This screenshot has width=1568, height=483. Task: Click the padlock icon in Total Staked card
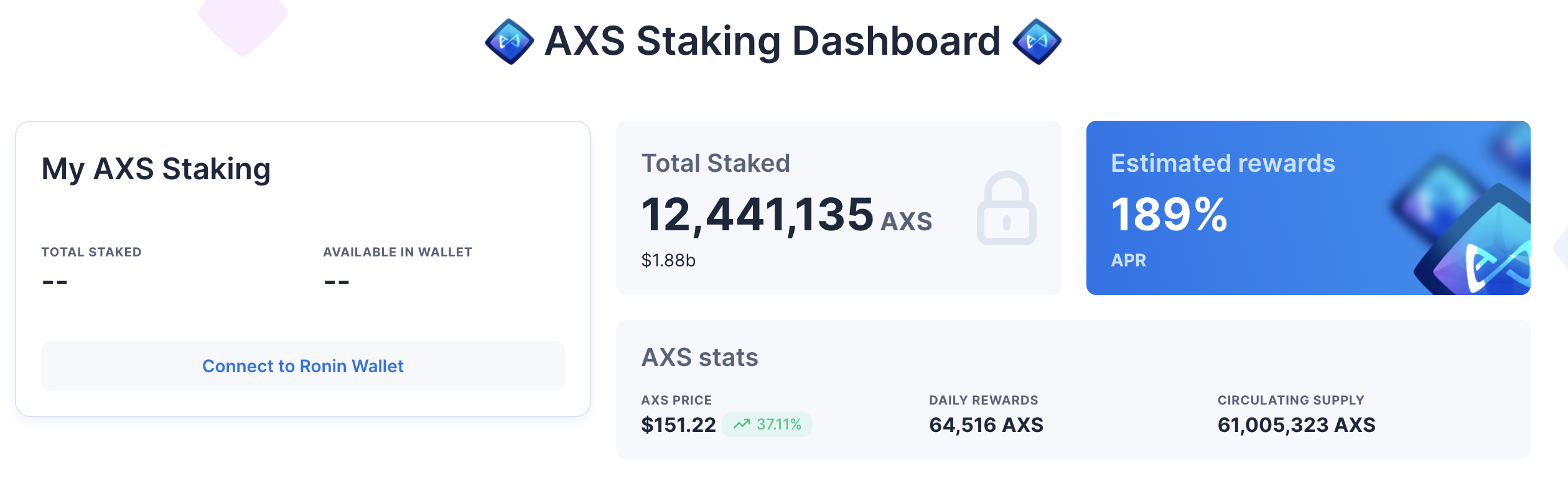(x=1006, y=209)
